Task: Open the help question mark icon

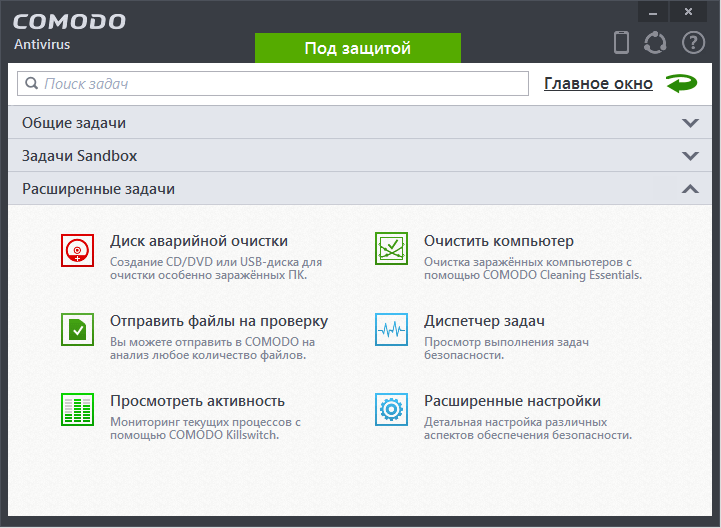Action: (693, 42)
